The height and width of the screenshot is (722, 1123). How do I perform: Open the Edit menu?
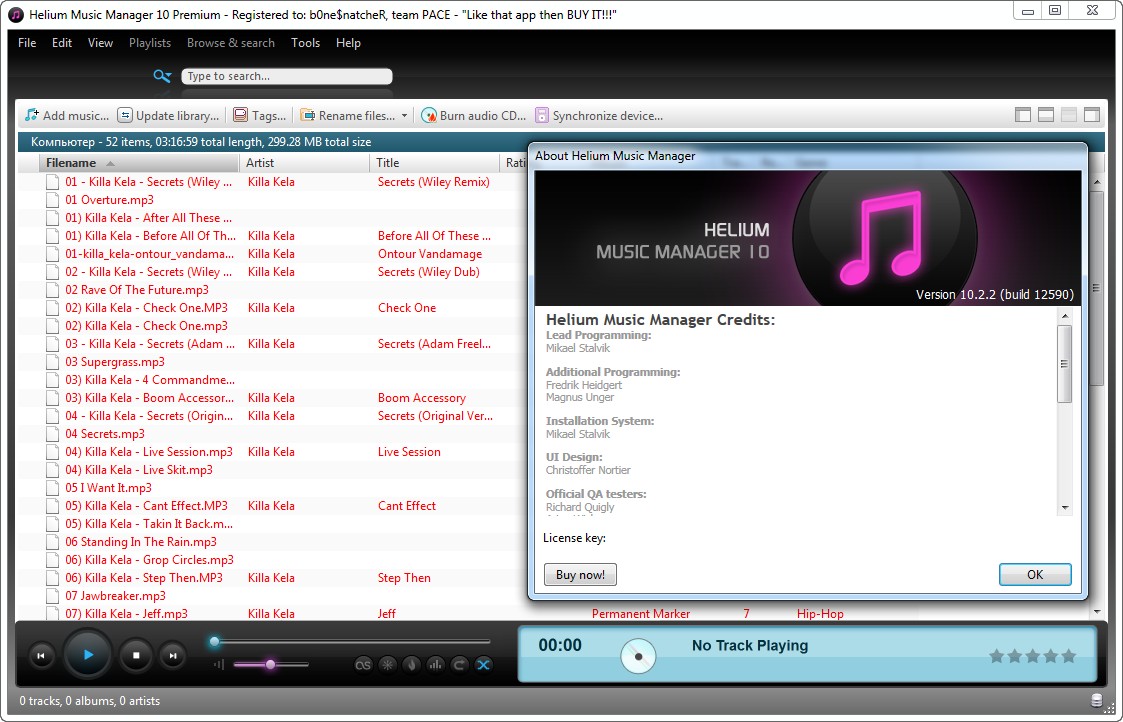(62, 43)
